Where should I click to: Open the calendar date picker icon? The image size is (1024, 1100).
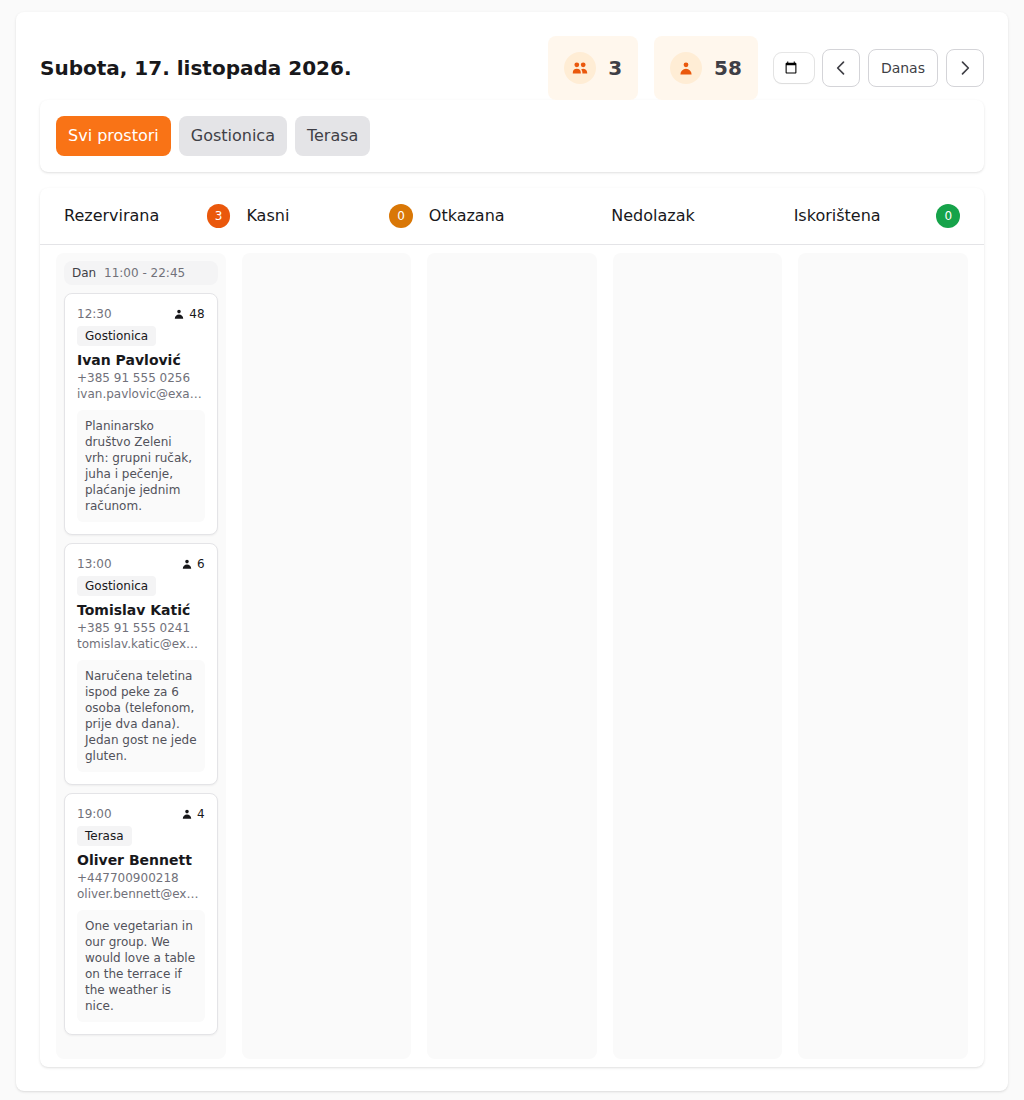pos(793,68)
